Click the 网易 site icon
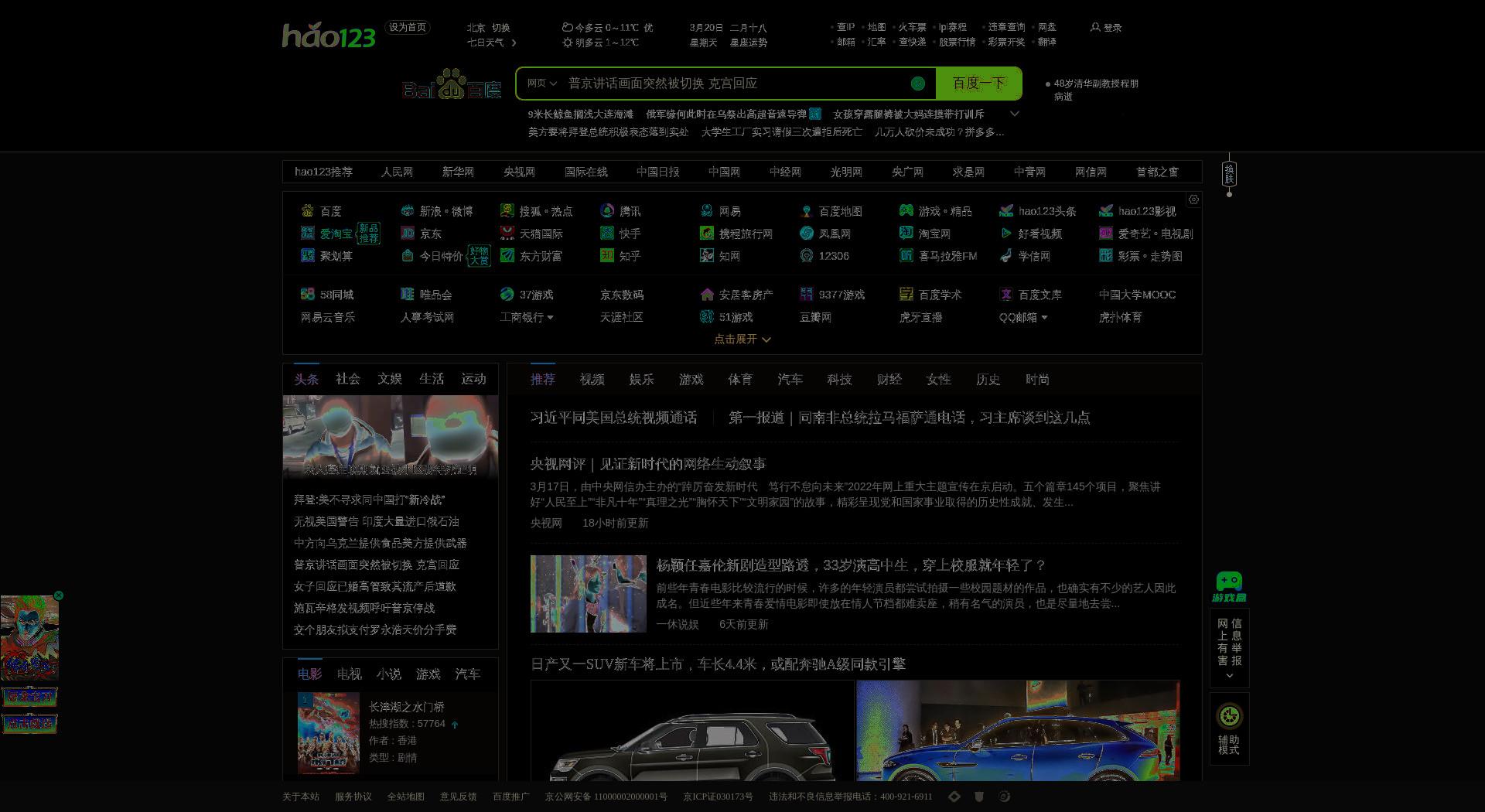 click(x=706, y=210)
